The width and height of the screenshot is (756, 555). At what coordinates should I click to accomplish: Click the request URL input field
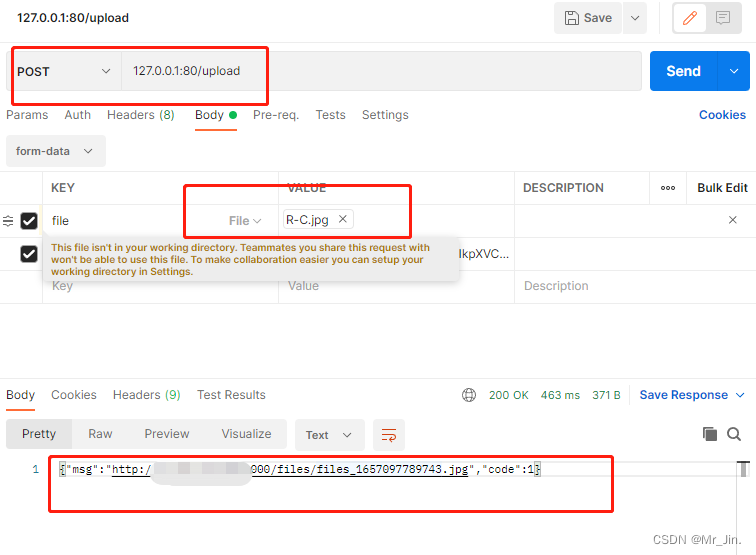click(380, 71)
